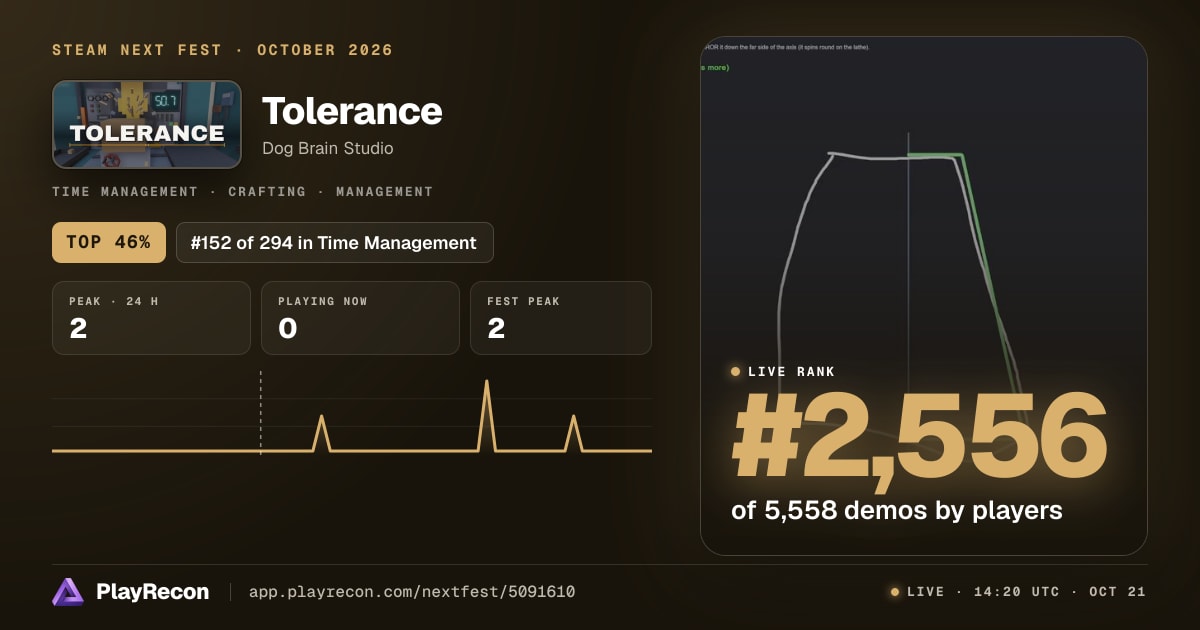Click the first small spike on the chart

point(321,432)
